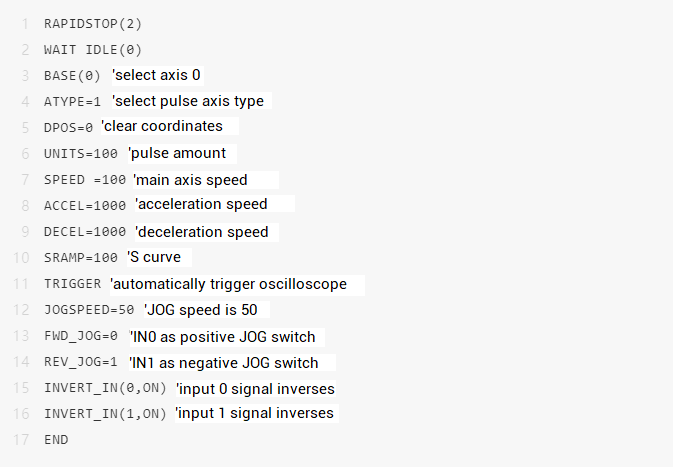This screenshot has width=673, height=467.
Task: Click the SRAMP=100 code
Action: point(81,258)
